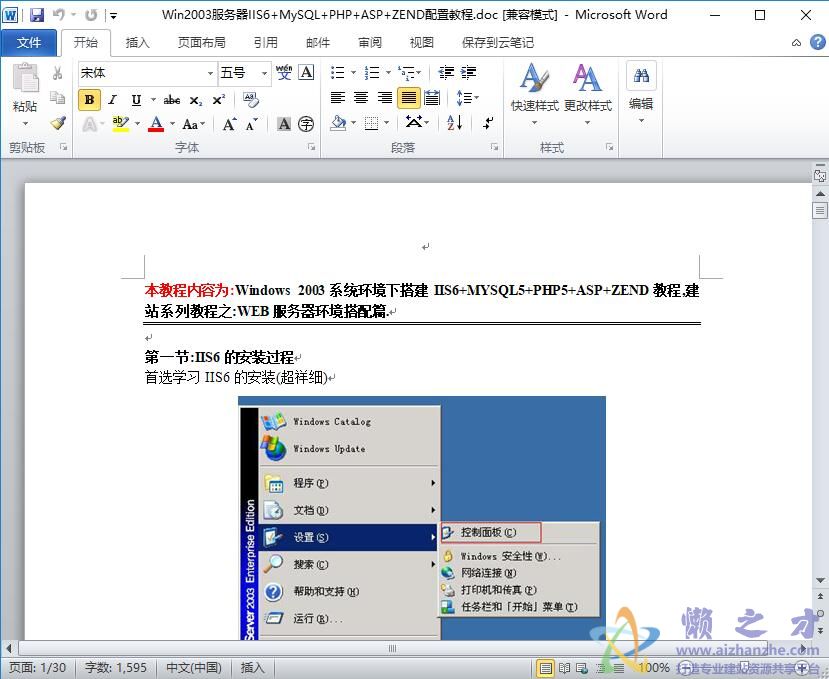Viewport: 829px width, 679px height.
Task: Open the font size dropdown
Action: pyautogui.click(x=263, y=72)
